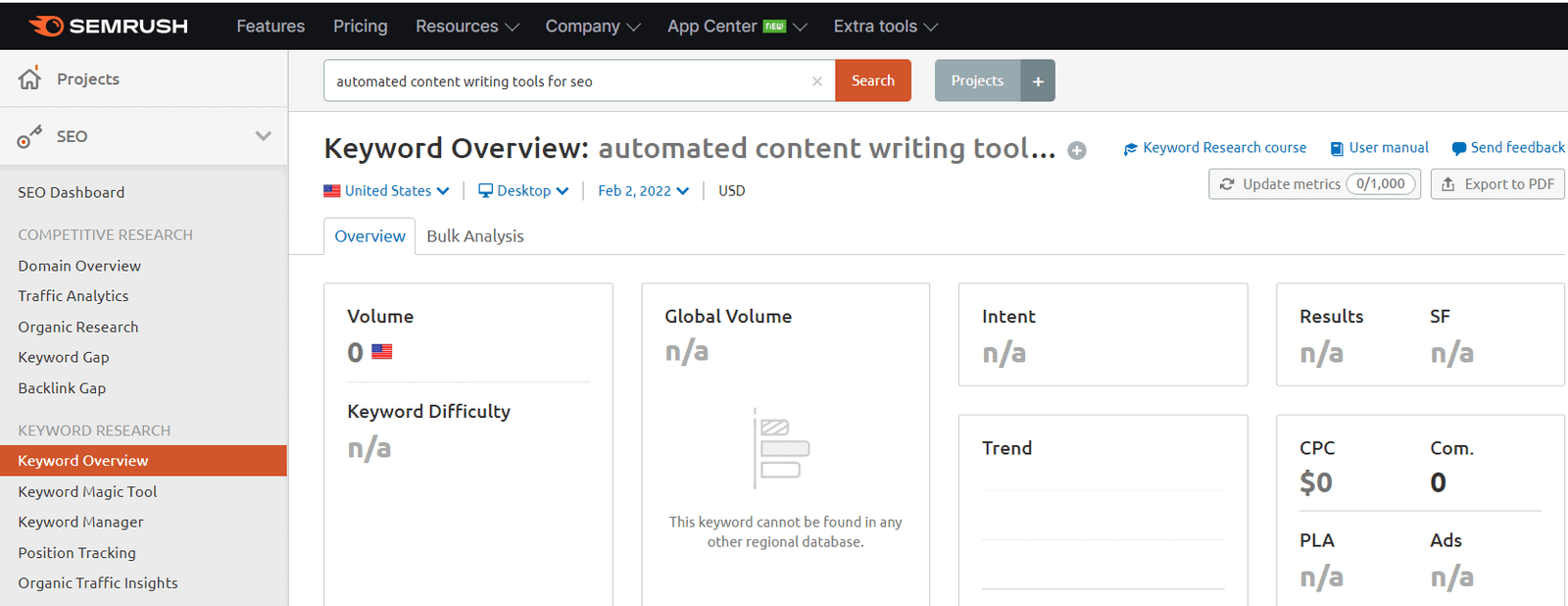The width and height of the screenshot is (1568, 606).
Task: Click the Update metrics refresh icon
Action: (x=1227, y=184)
